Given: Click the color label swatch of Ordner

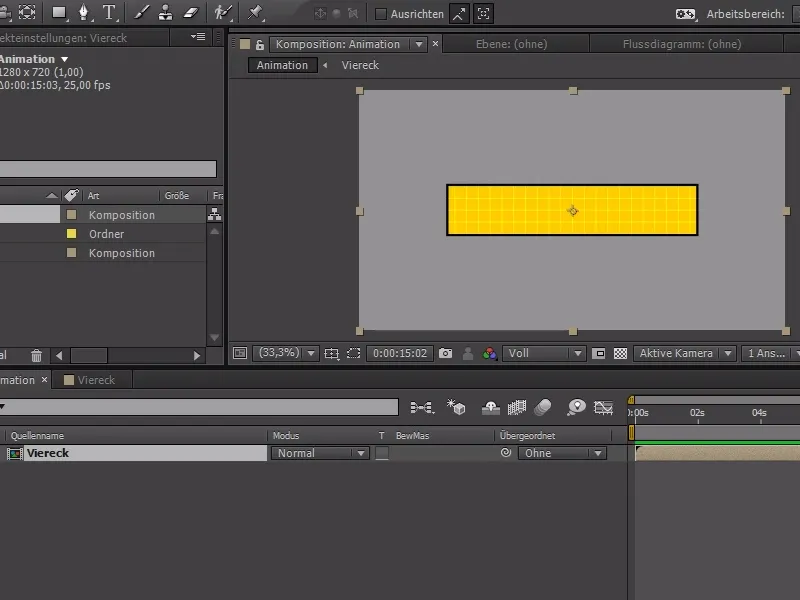Looking at the screenshot, I should [x=71, y=234].
